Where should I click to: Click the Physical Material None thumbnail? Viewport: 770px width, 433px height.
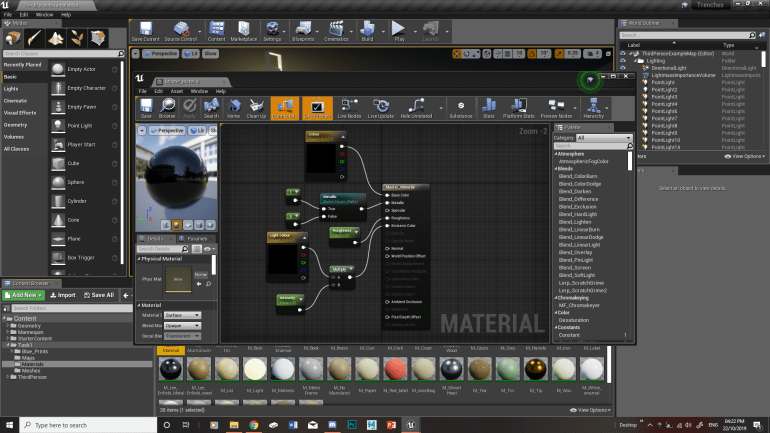pos(178,279)
